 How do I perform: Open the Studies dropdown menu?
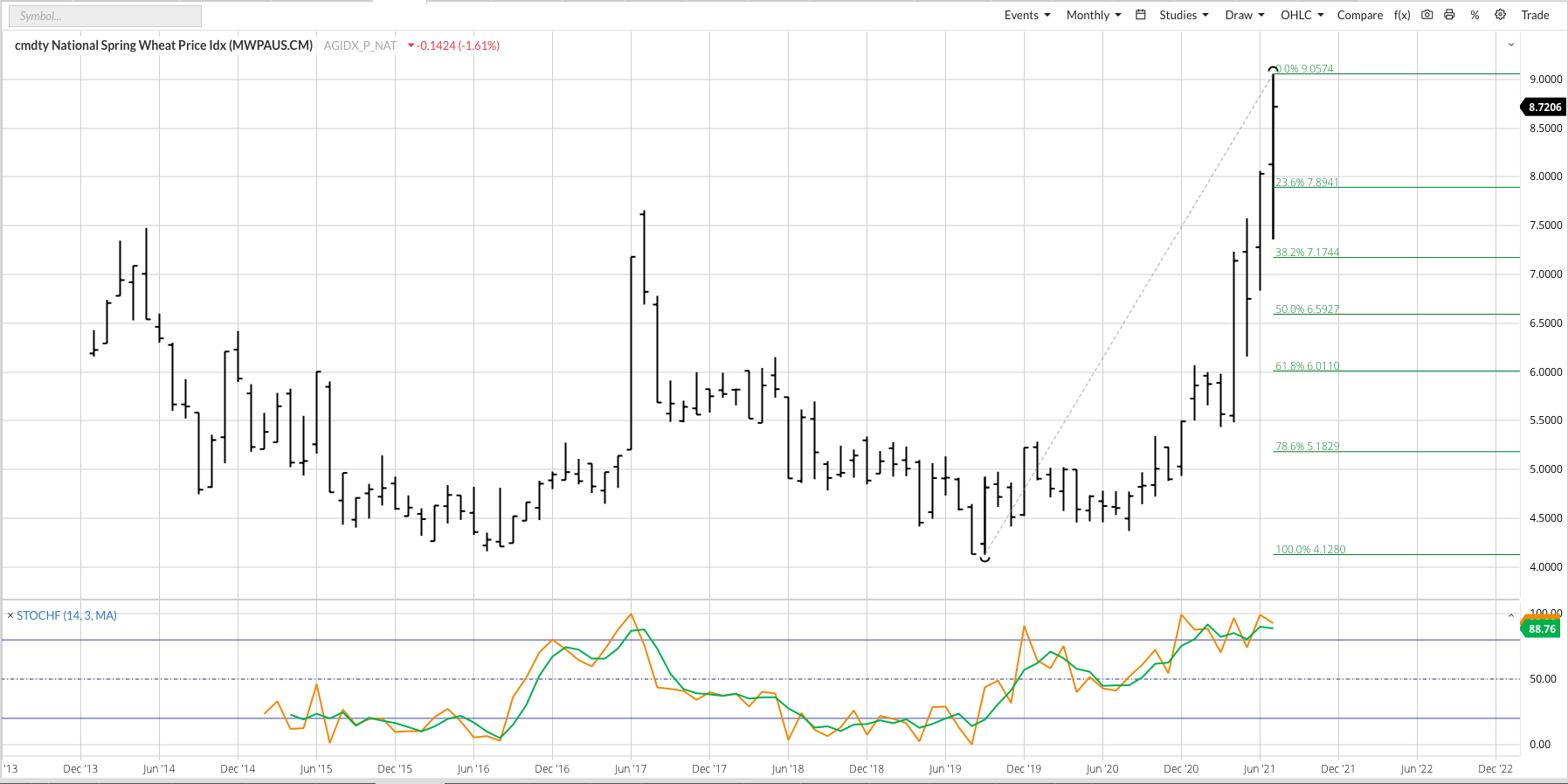[x=1184, y=15]
